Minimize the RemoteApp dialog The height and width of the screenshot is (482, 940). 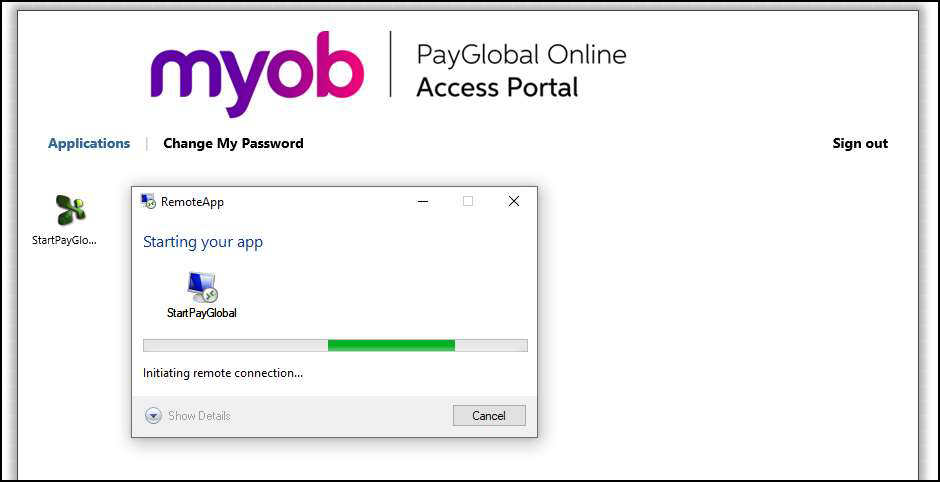click(x=423, y=201)
